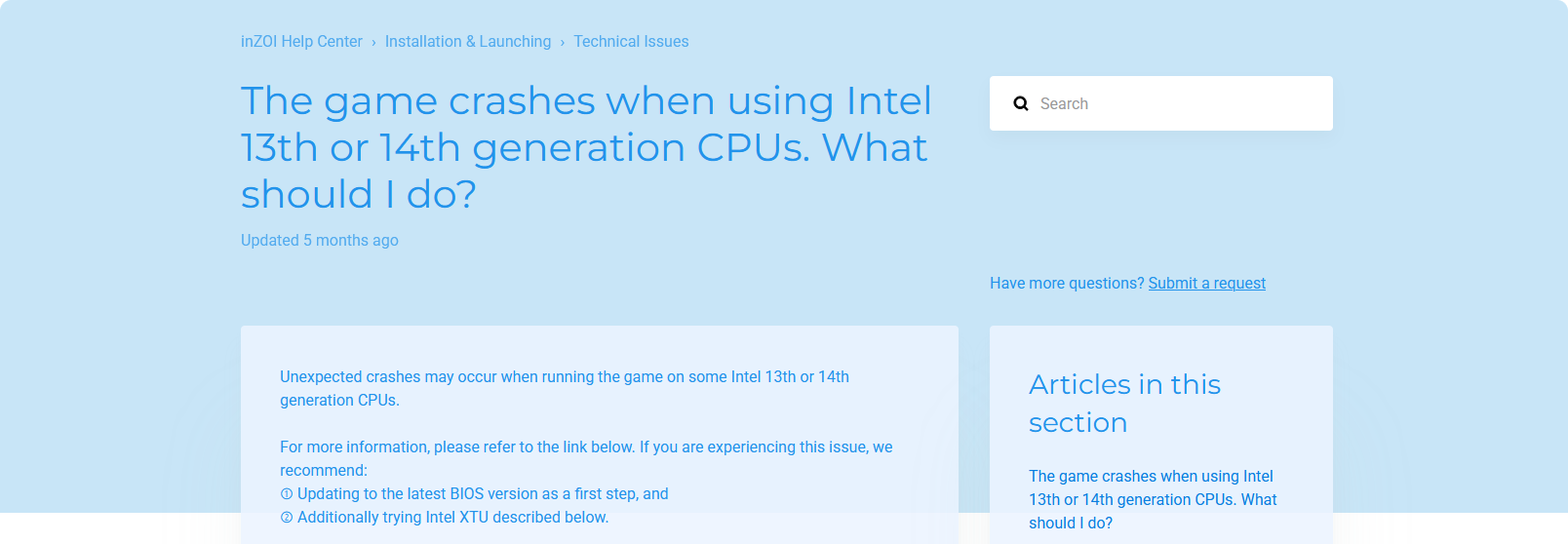Screen dimensions: 1568x544
Task: Open the inZOI Help Center breadcrumb
Action: tap(301, 42)
